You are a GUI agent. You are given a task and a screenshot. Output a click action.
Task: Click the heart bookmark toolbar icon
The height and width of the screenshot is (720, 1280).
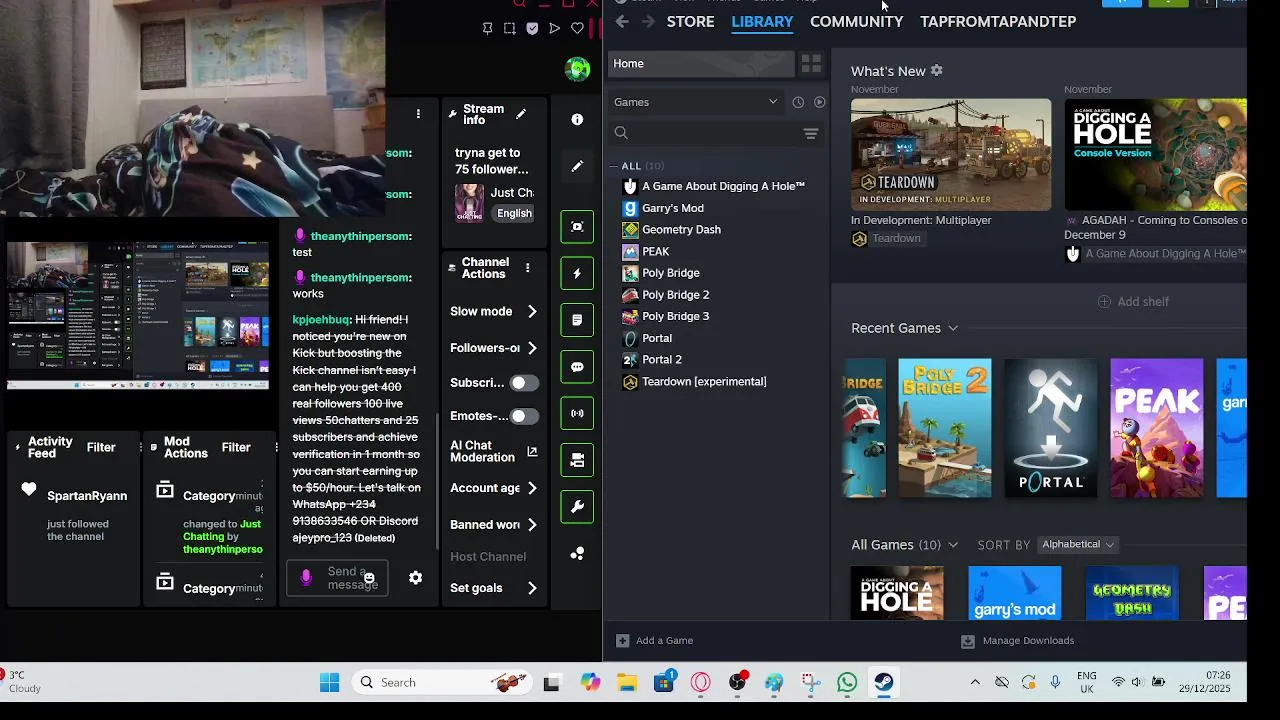coord(577,28)
